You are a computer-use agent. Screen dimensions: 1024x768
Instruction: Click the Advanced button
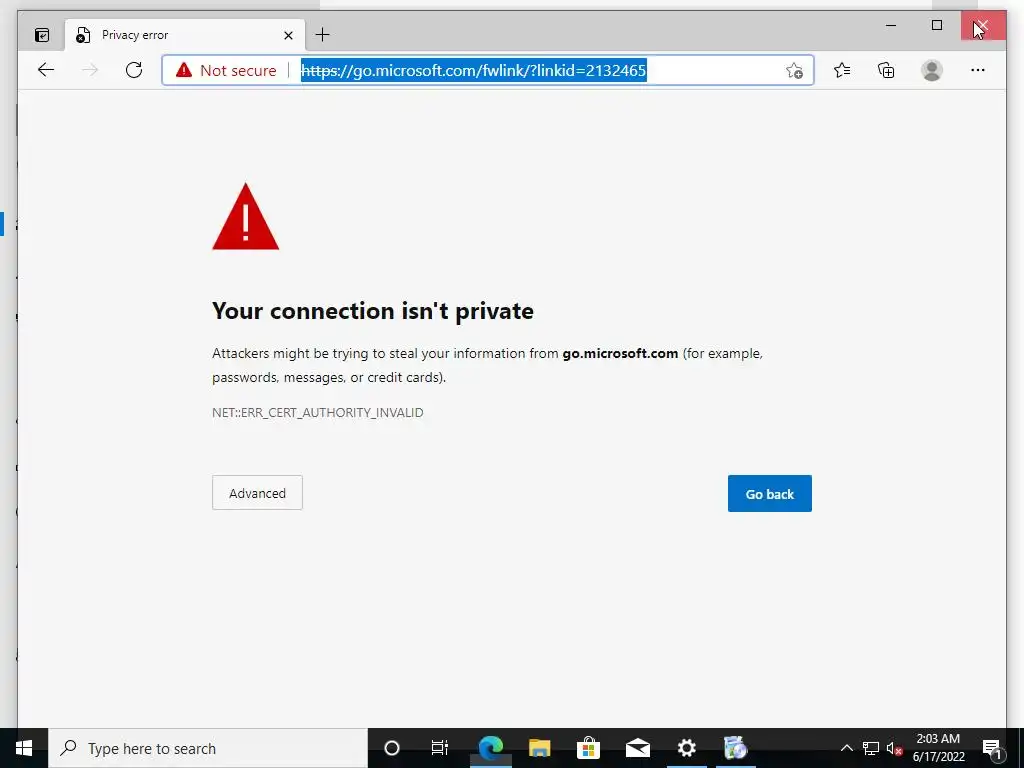(x=257, y=493)
